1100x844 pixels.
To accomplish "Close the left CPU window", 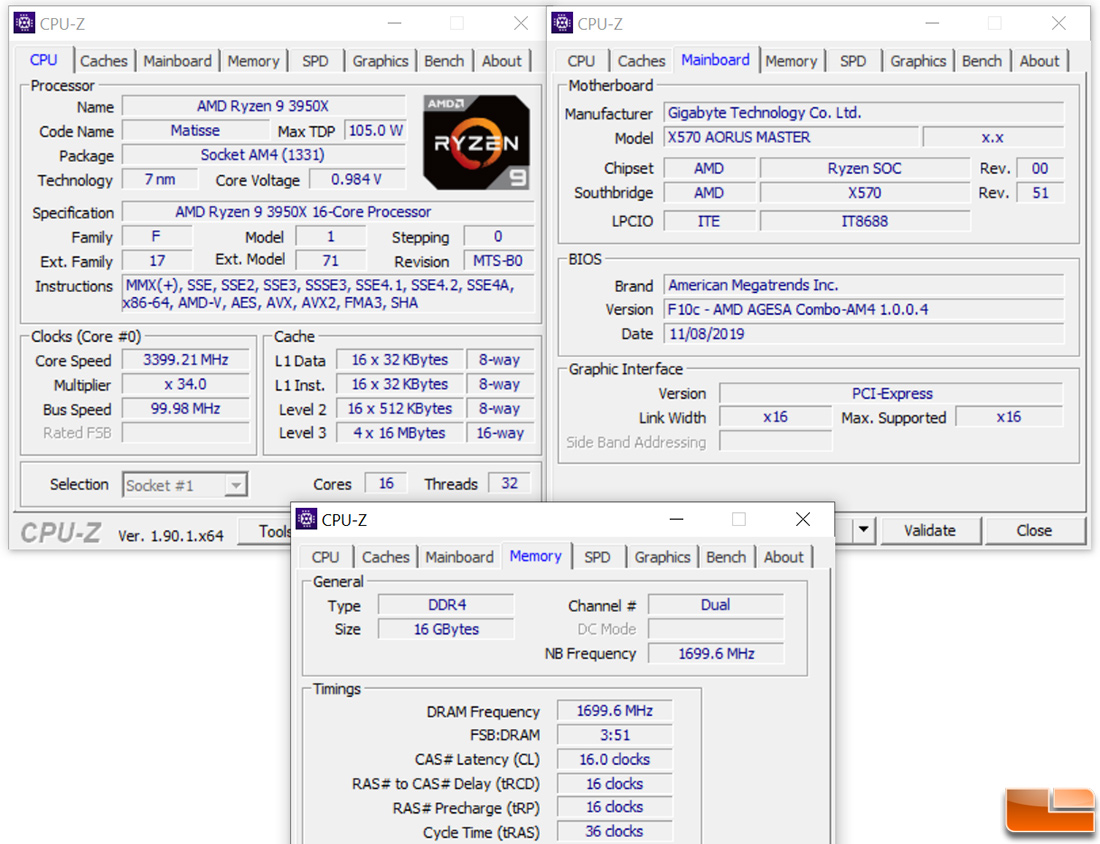I will point(521,23).
